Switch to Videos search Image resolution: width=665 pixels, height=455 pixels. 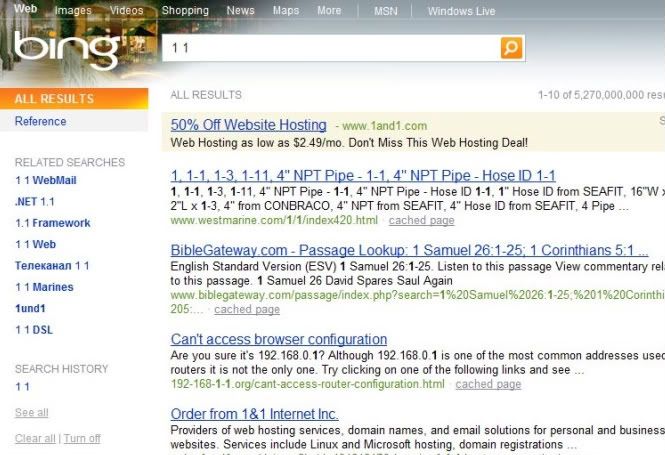(126, 11)
